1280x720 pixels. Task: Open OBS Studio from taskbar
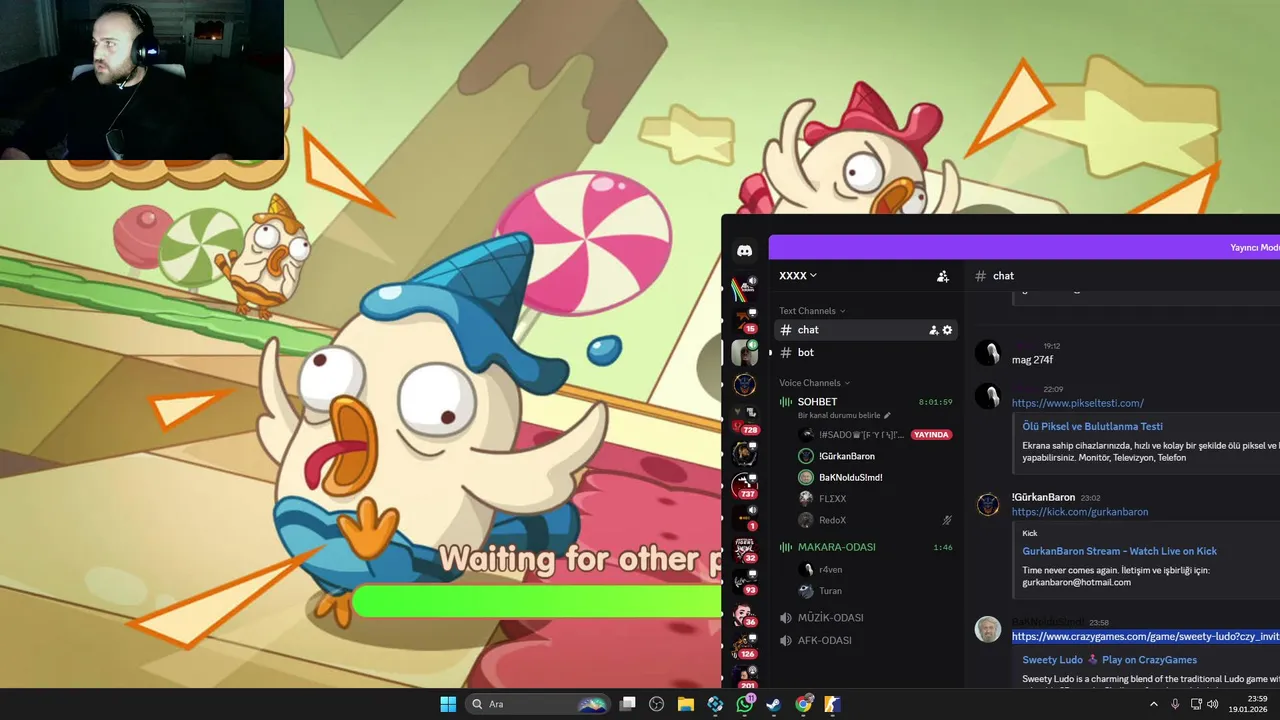click(656, 704)
